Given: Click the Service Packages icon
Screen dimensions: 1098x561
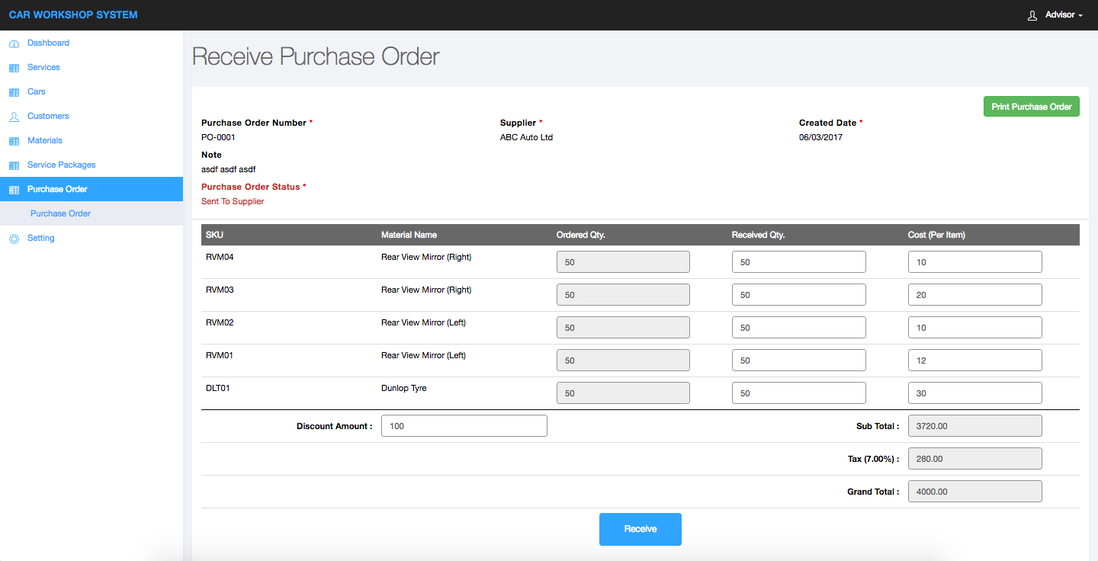Looking at the screenshot, I should click(x=14, y=165).
